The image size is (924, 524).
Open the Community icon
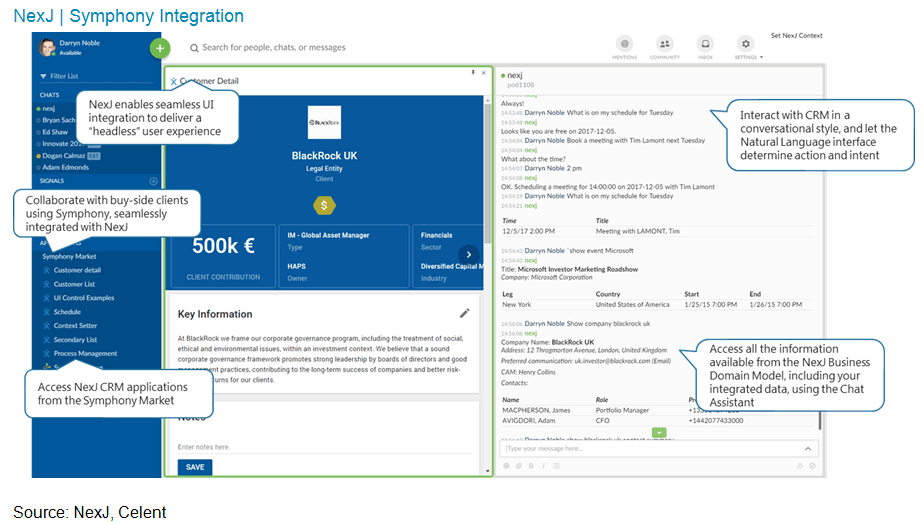[665, 45]
